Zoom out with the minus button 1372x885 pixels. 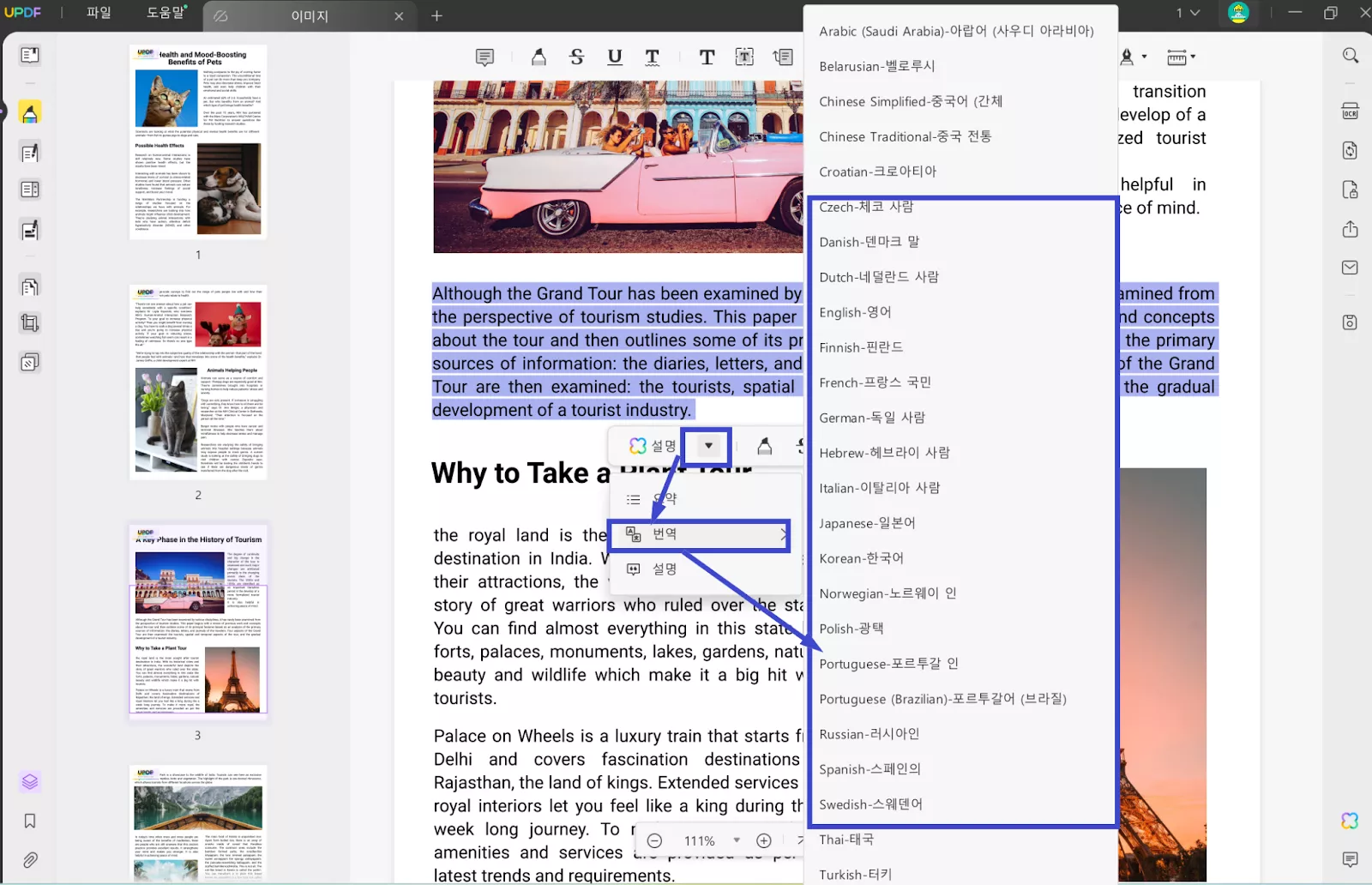(654, 840)
